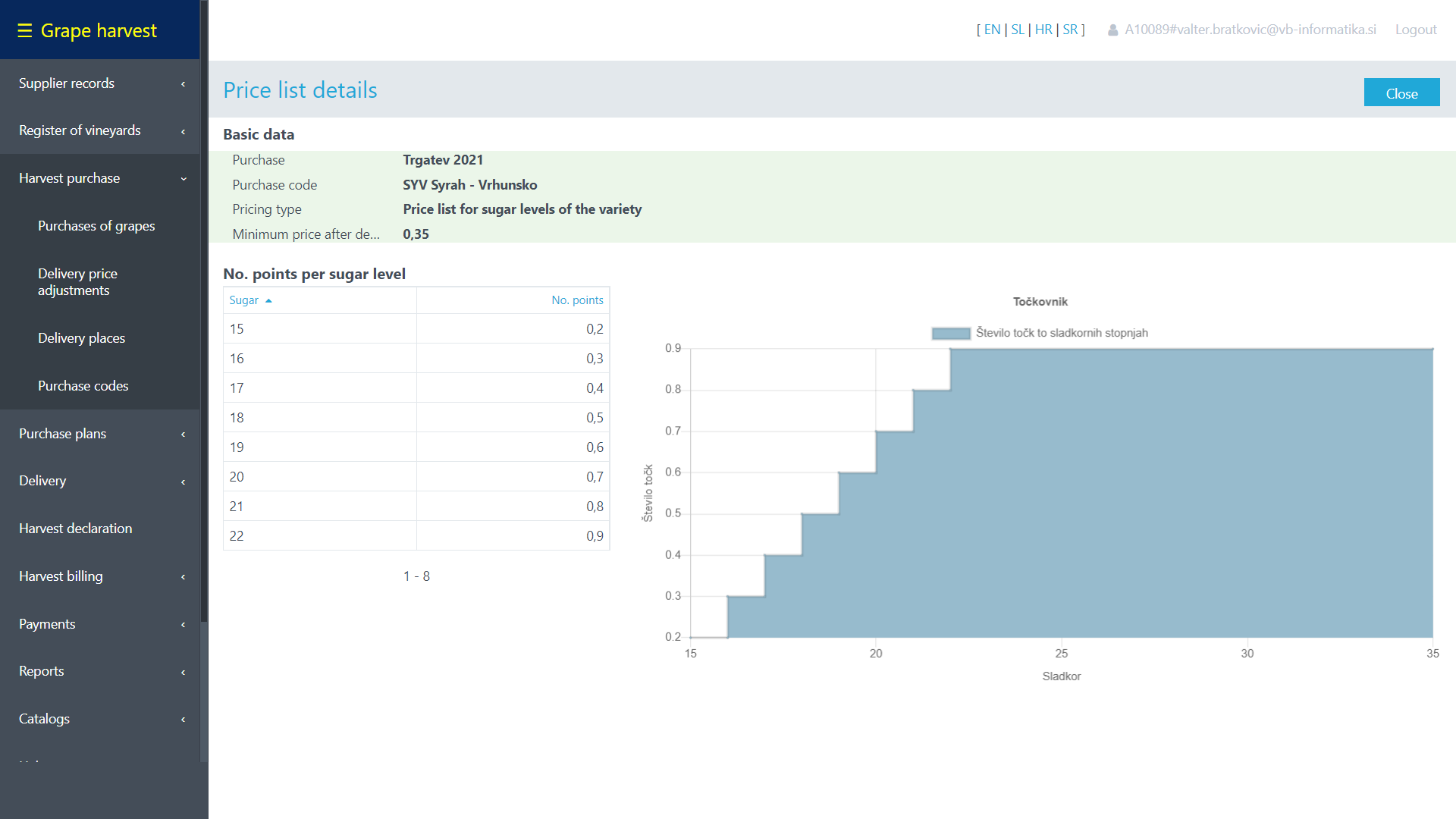The image size is (1456, 819).
Task: Open Harvest purchase menu item
Action: point(99,178)
